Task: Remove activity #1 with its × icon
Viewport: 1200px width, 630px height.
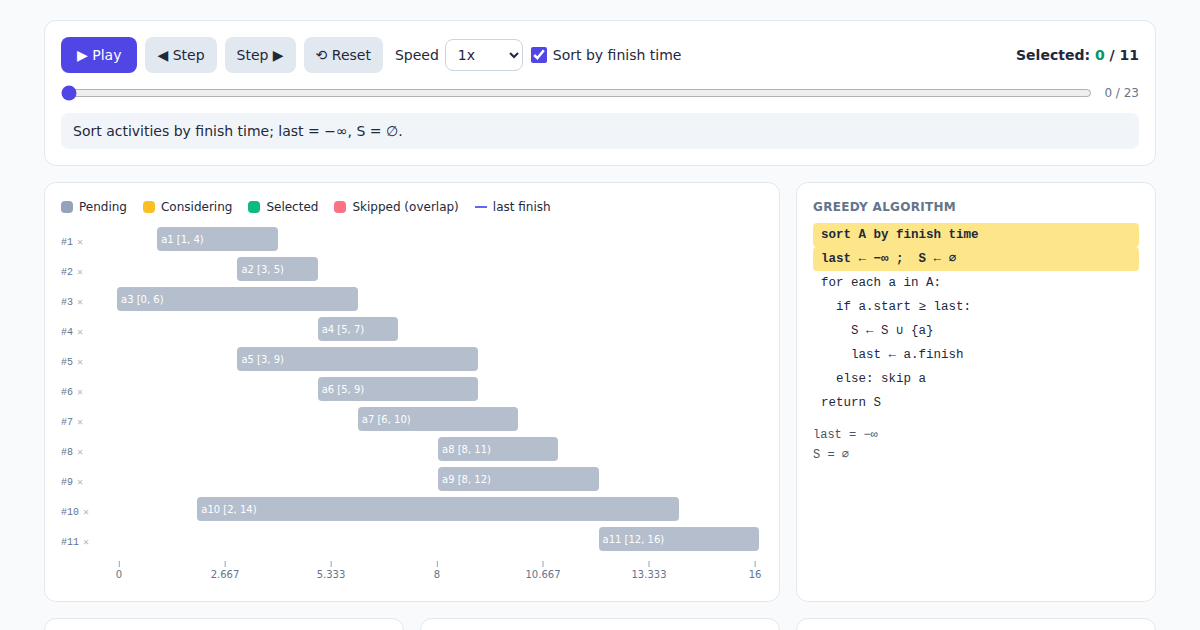Action: coord(80,242)
